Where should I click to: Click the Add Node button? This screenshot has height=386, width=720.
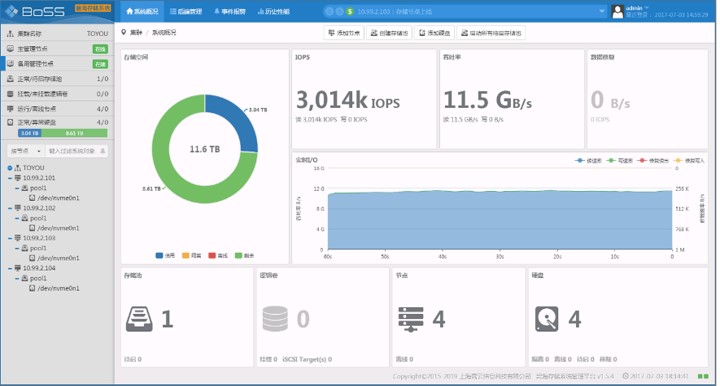point(344,33)
